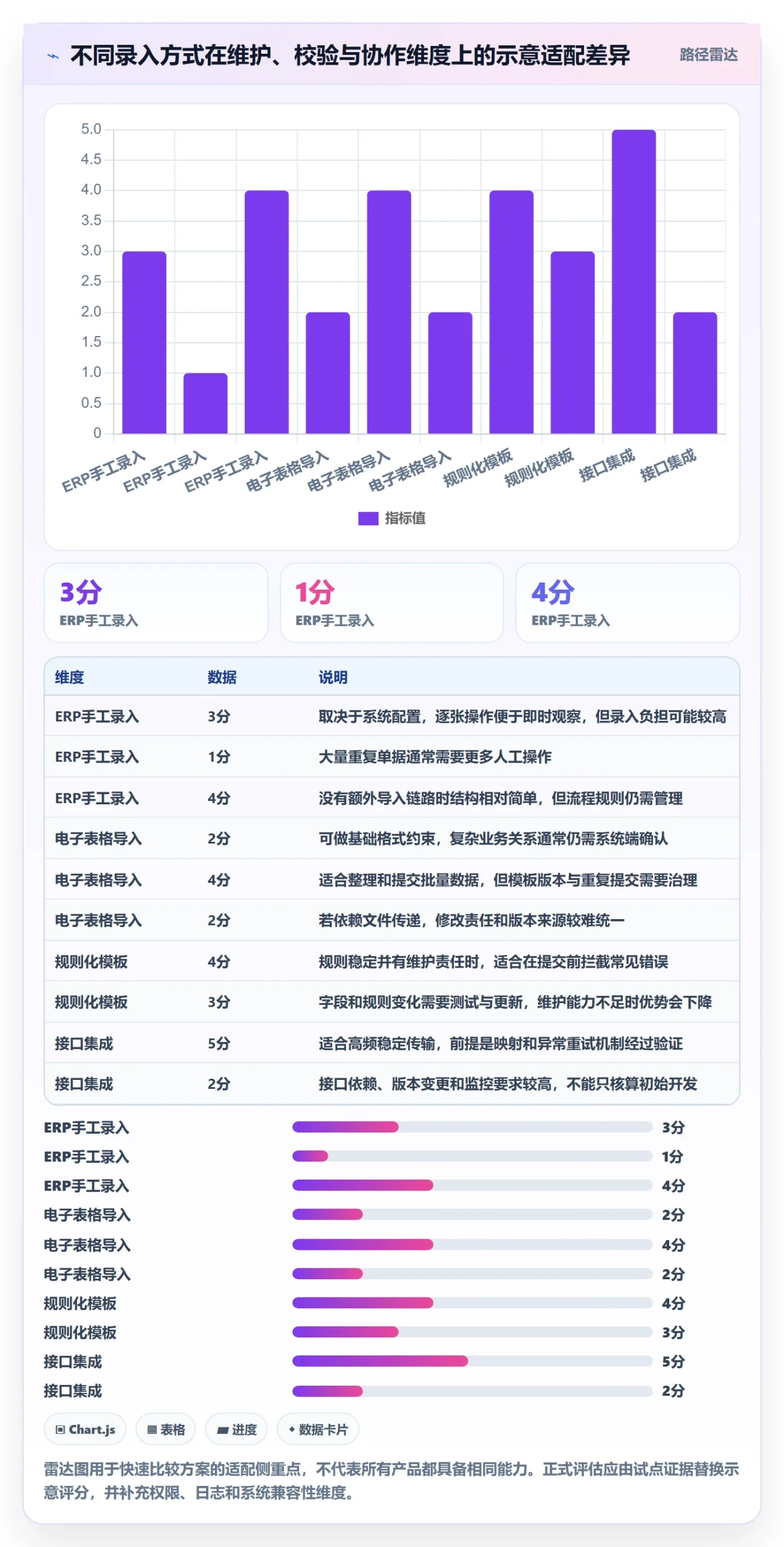Click the 维度 table column header

pyautogui.click(x=69, y=677)
